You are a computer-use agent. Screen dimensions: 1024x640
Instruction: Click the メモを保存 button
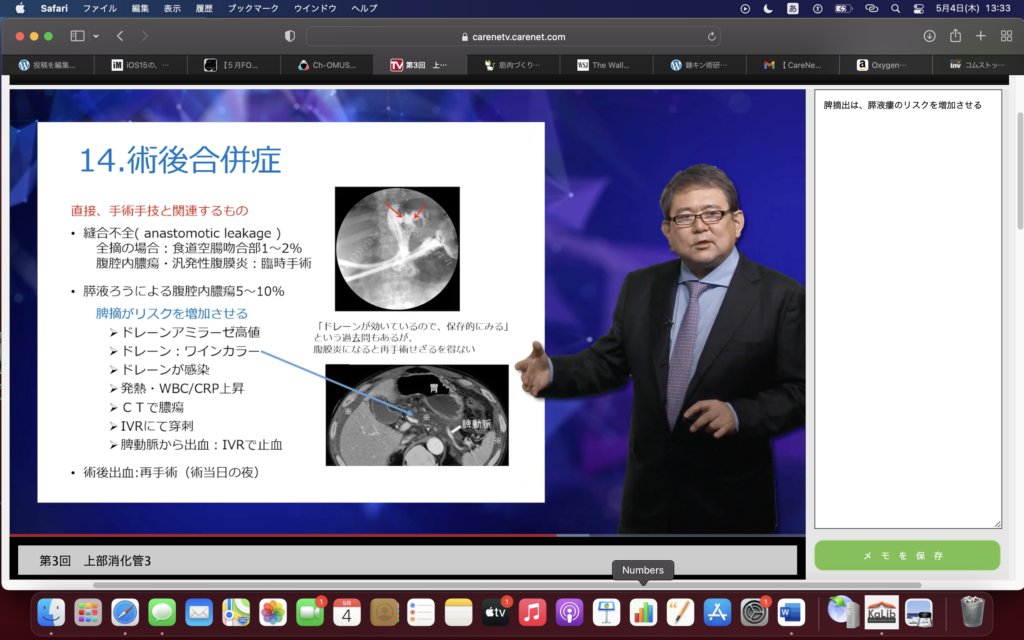(906, 555)
